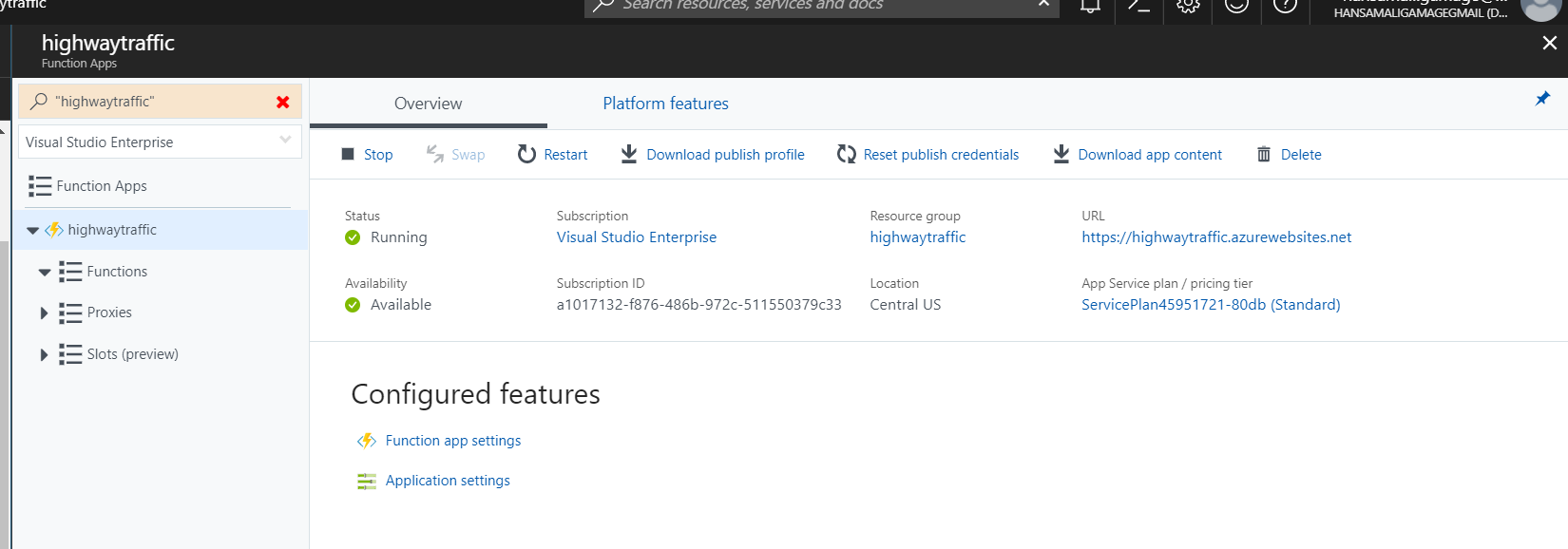Clear the top search resources box
The height and width of the screenshot is (549, 1568).
1043,5
